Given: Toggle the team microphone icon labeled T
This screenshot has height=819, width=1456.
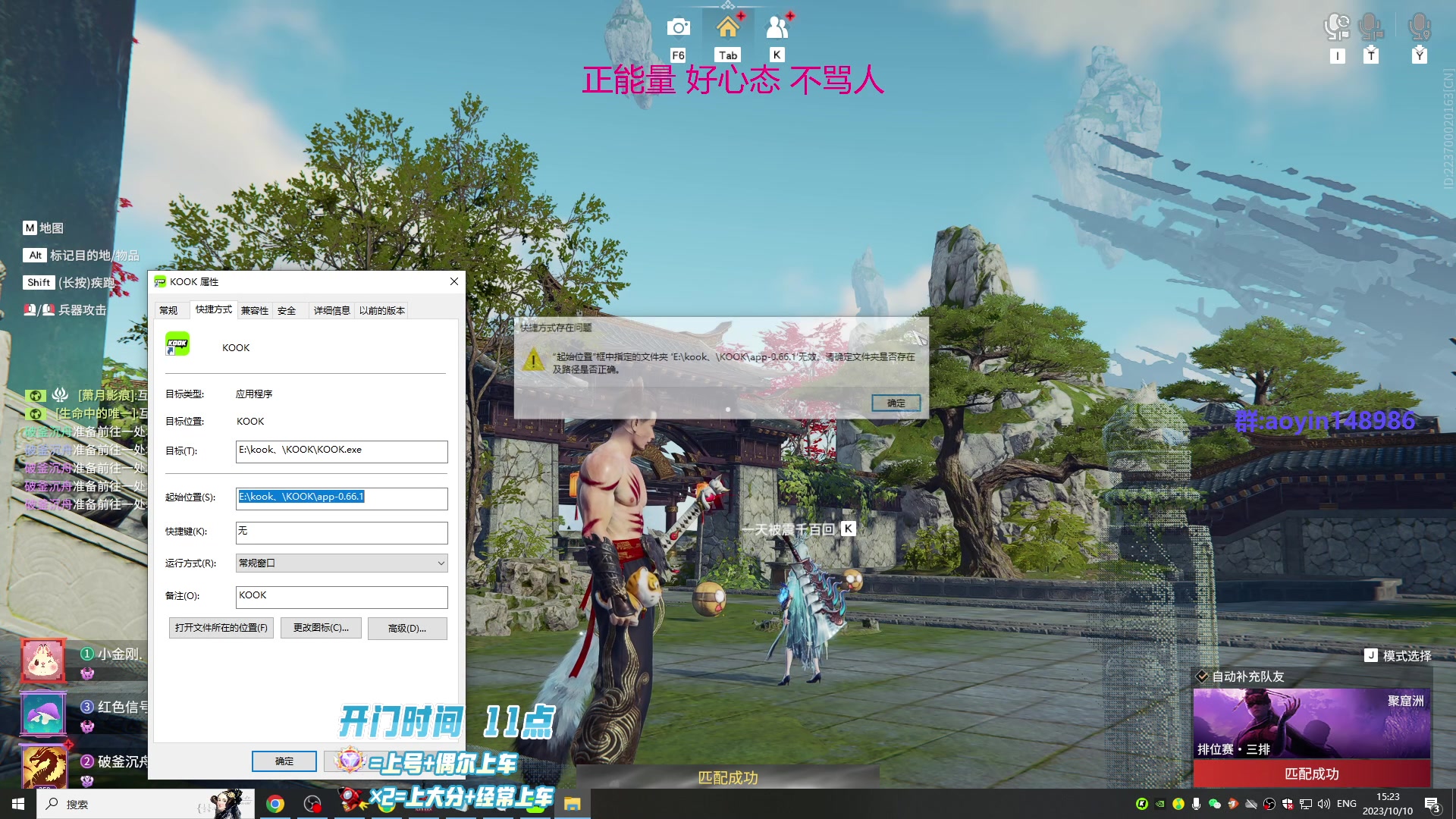Looking at the screenshot, I should click(1371, 28).
